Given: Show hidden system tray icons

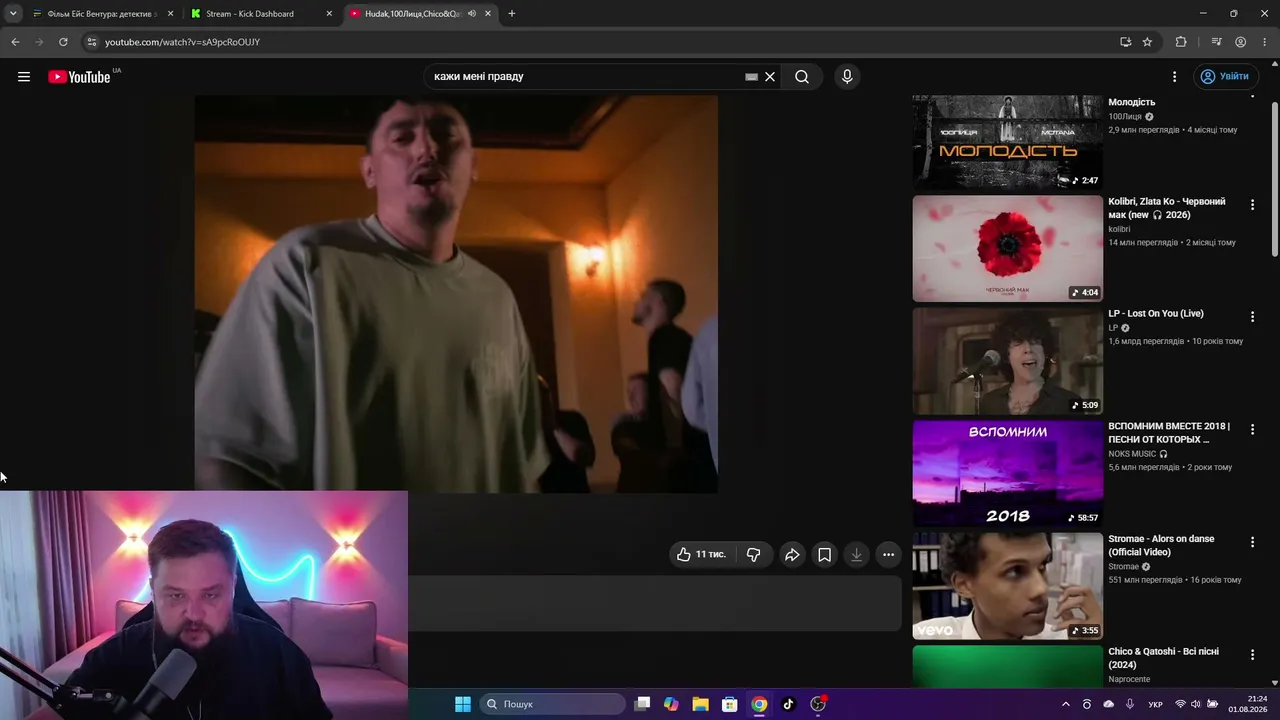Looking at the screenshot, I should [1065, 704].
